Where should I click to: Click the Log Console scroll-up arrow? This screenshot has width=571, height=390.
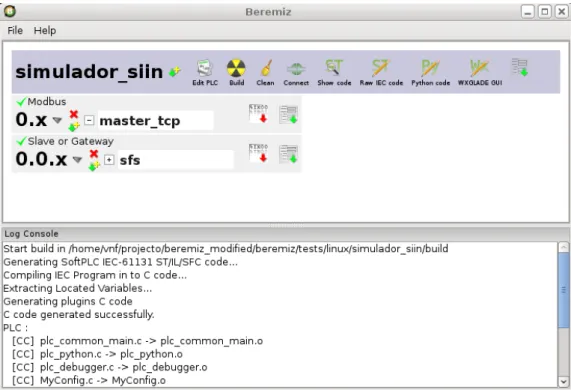tap(563, 247)
